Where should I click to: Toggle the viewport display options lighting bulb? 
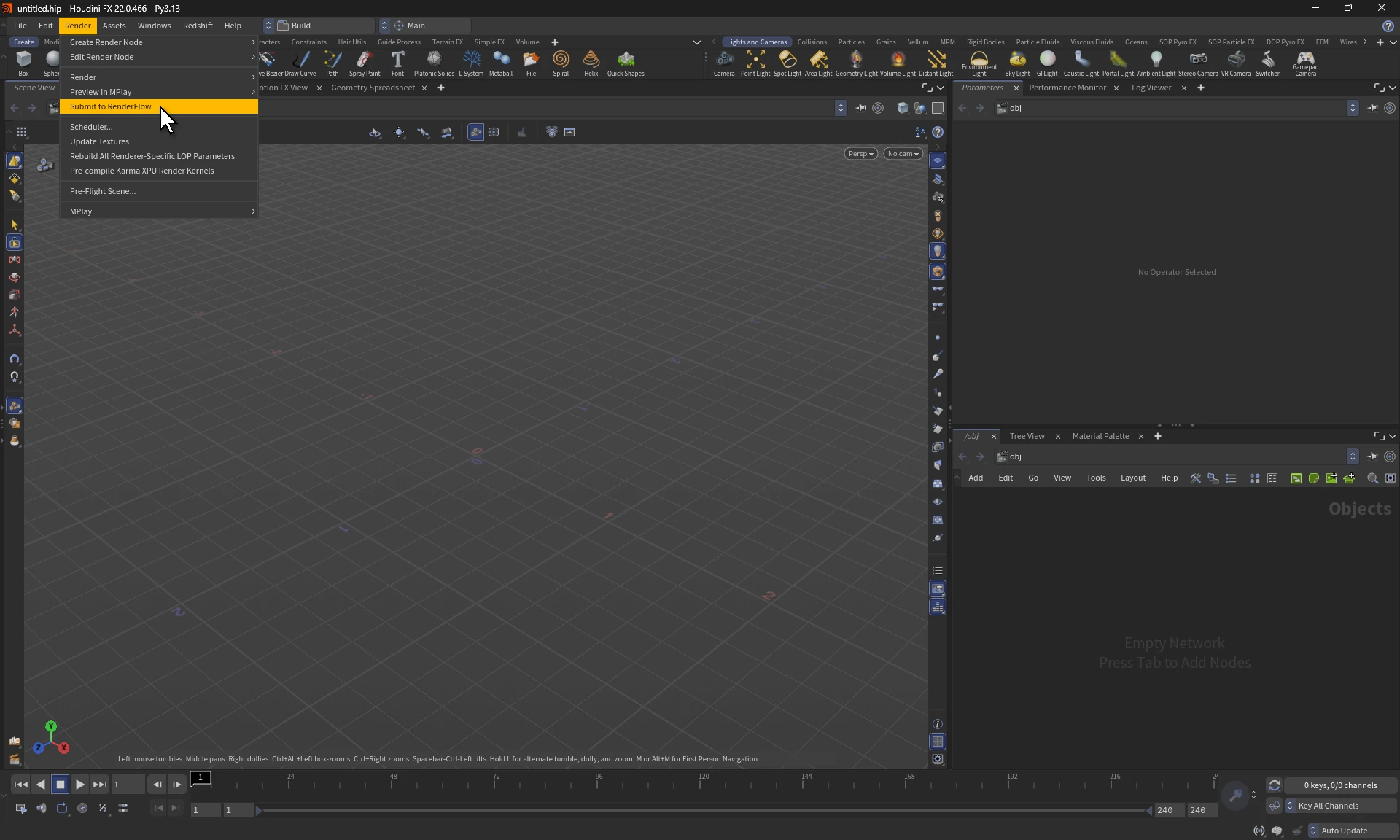(x=938, y=251)
